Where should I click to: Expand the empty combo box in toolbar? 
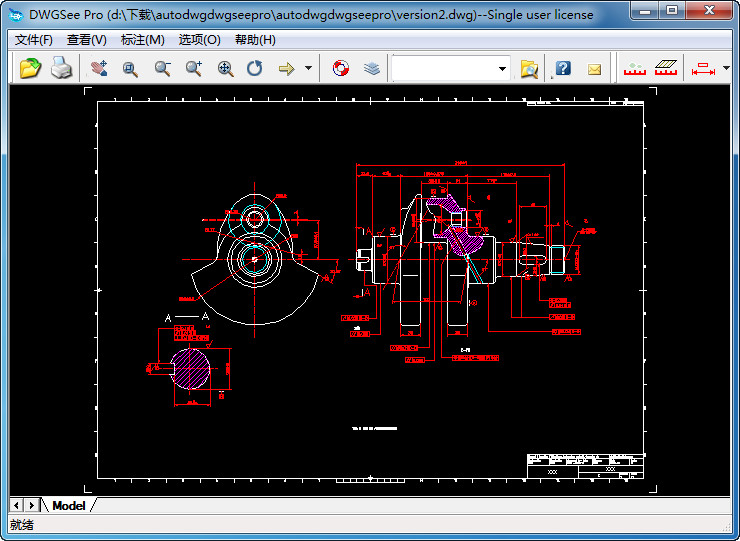502,69
